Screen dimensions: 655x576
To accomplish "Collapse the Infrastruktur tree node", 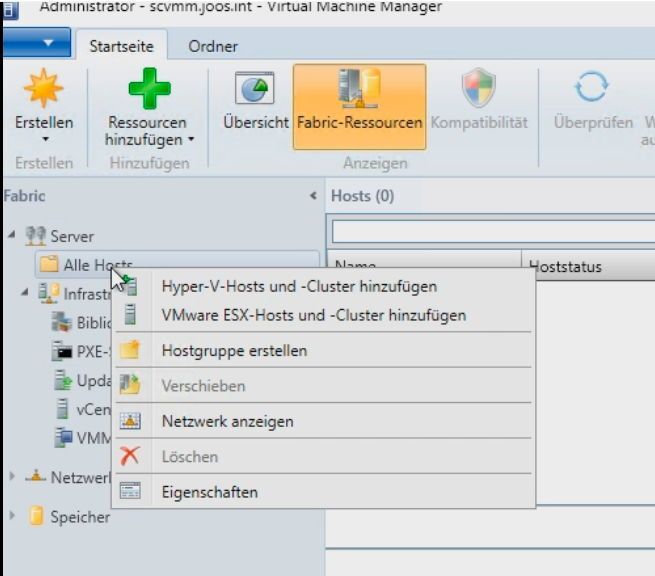I will 25,292.
